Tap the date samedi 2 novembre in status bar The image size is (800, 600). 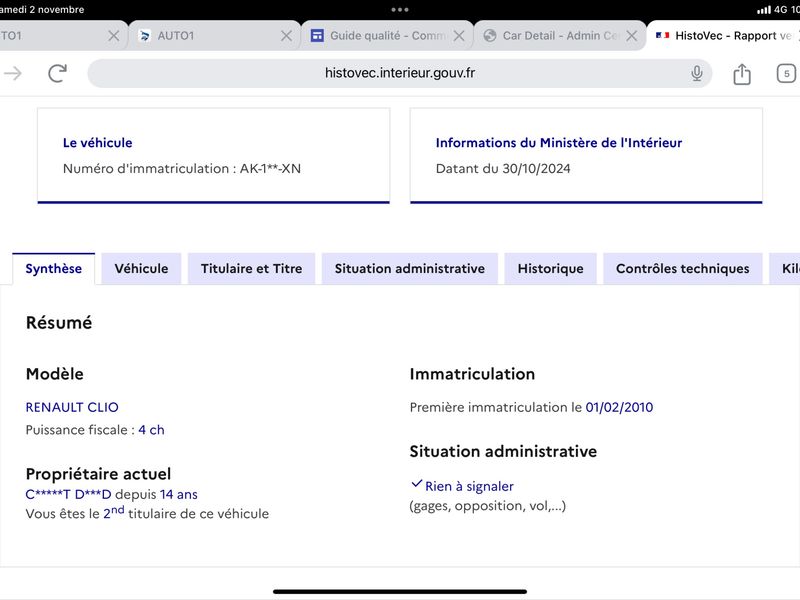(x=42, y=10)
